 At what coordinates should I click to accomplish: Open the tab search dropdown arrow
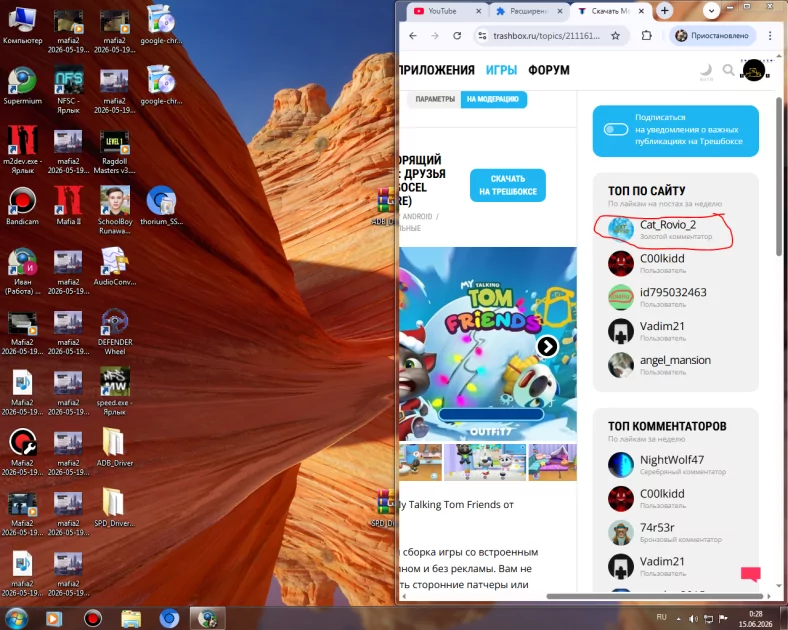pos(711,10)
